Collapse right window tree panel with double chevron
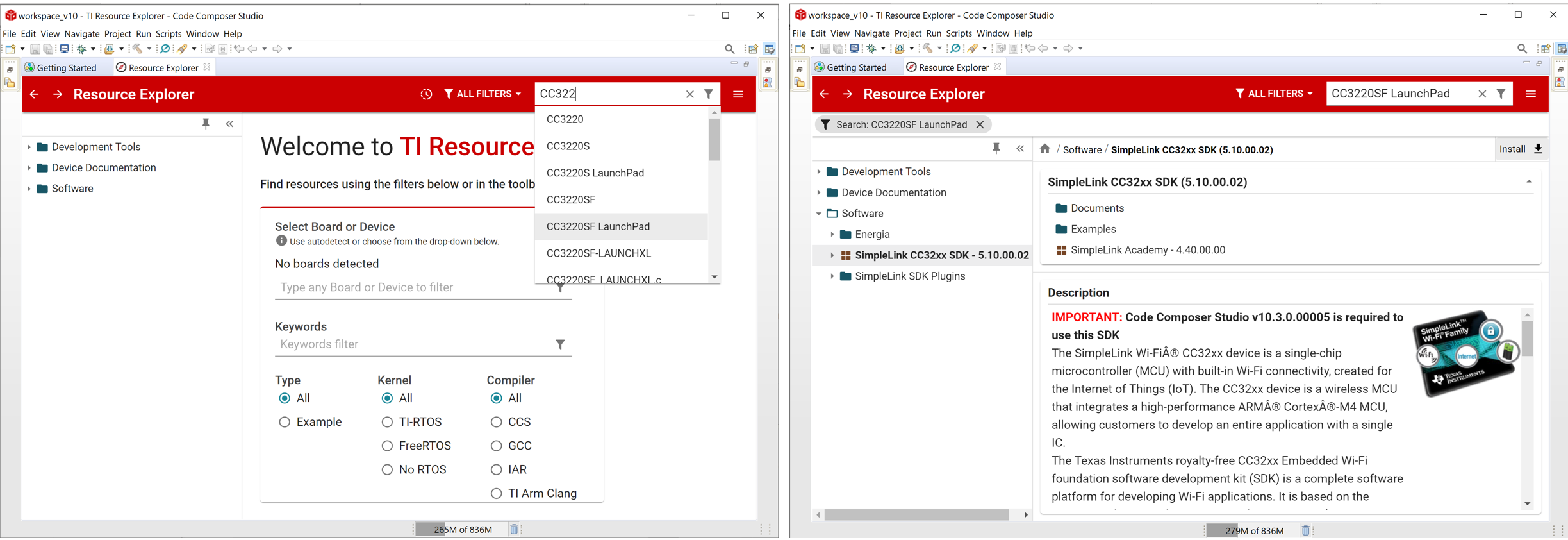Image resolution: width=1568 pixels, height=540 pixels. coord(1020,149)
